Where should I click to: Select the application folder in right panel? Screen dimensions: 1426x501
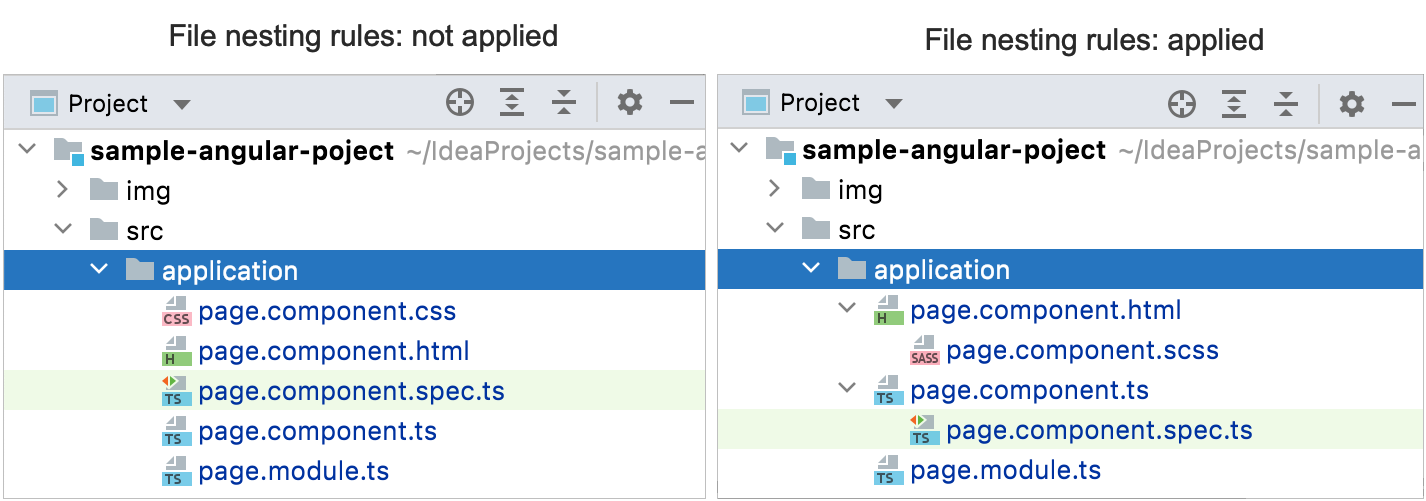click(941, 270)
